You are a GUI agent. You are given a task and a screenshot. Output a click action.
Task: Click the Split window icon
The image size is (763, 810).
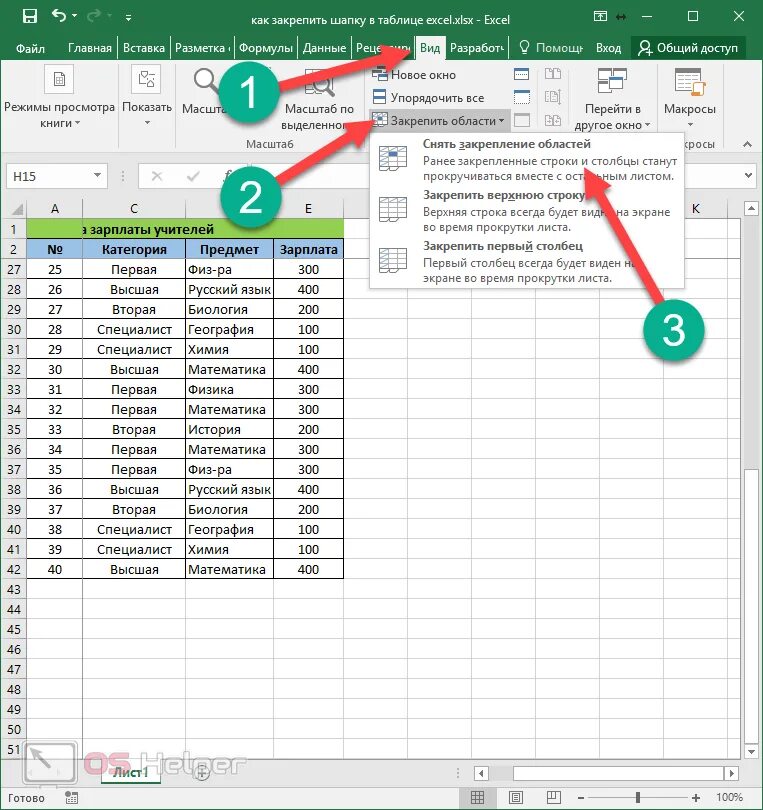coord(521,75)
